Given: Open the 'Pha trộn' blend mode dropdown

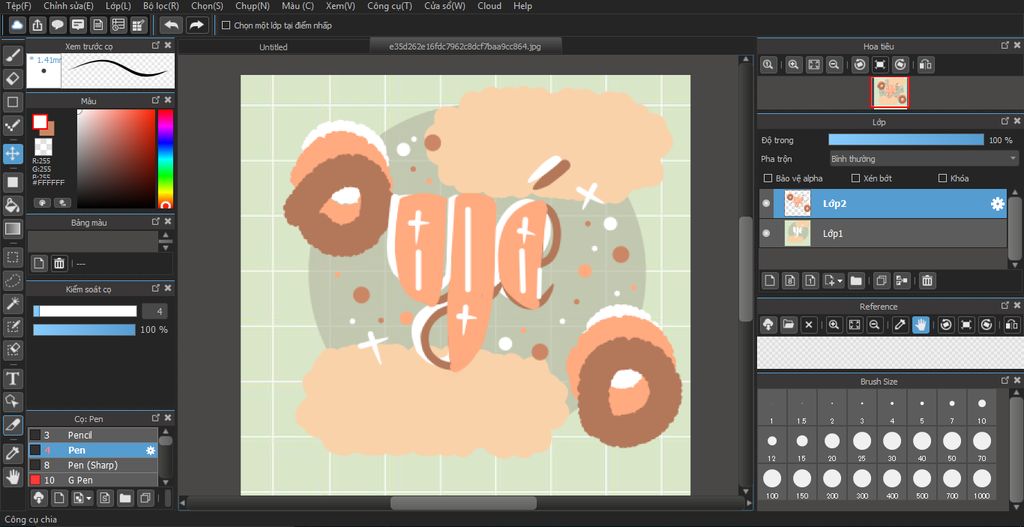Looking at the screenshot, I should pos(923,159).
